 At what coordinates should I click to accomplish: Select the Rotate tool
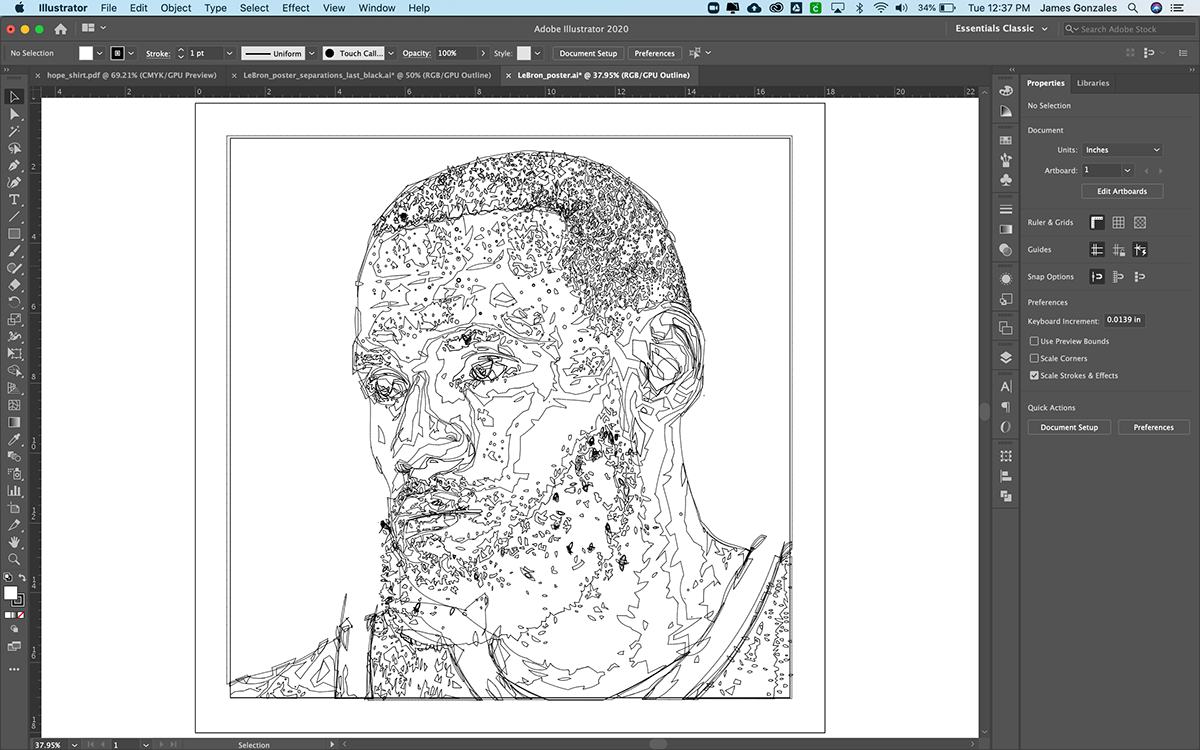point(14,301)
